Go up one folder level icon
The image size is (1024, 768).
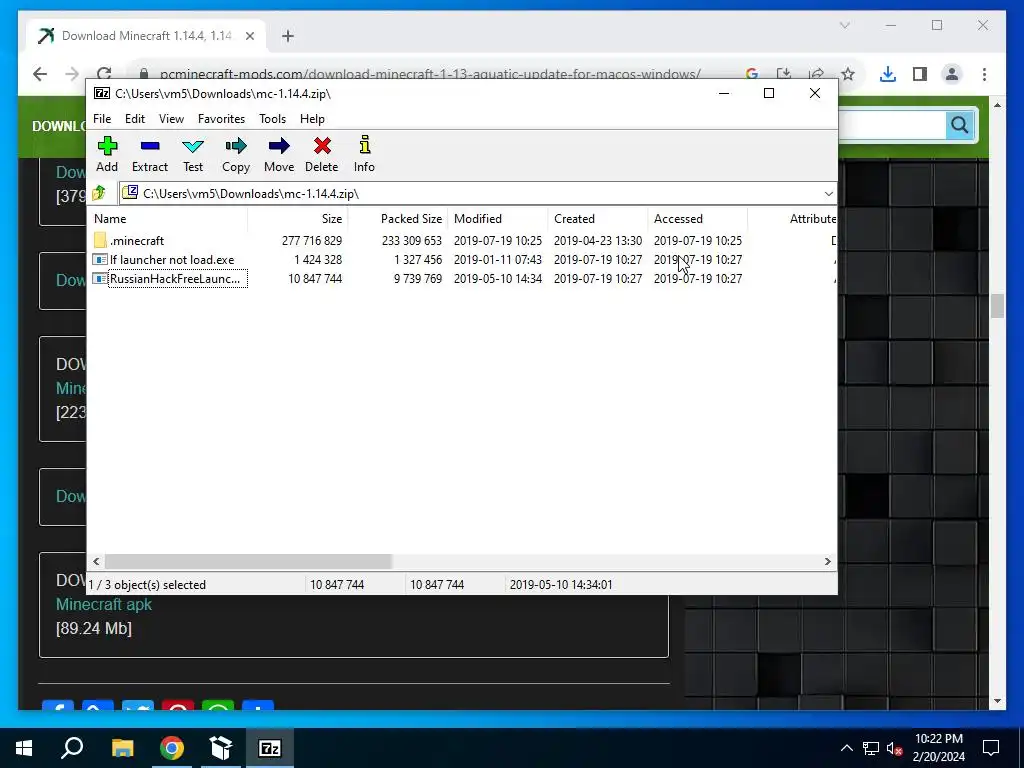99,193
